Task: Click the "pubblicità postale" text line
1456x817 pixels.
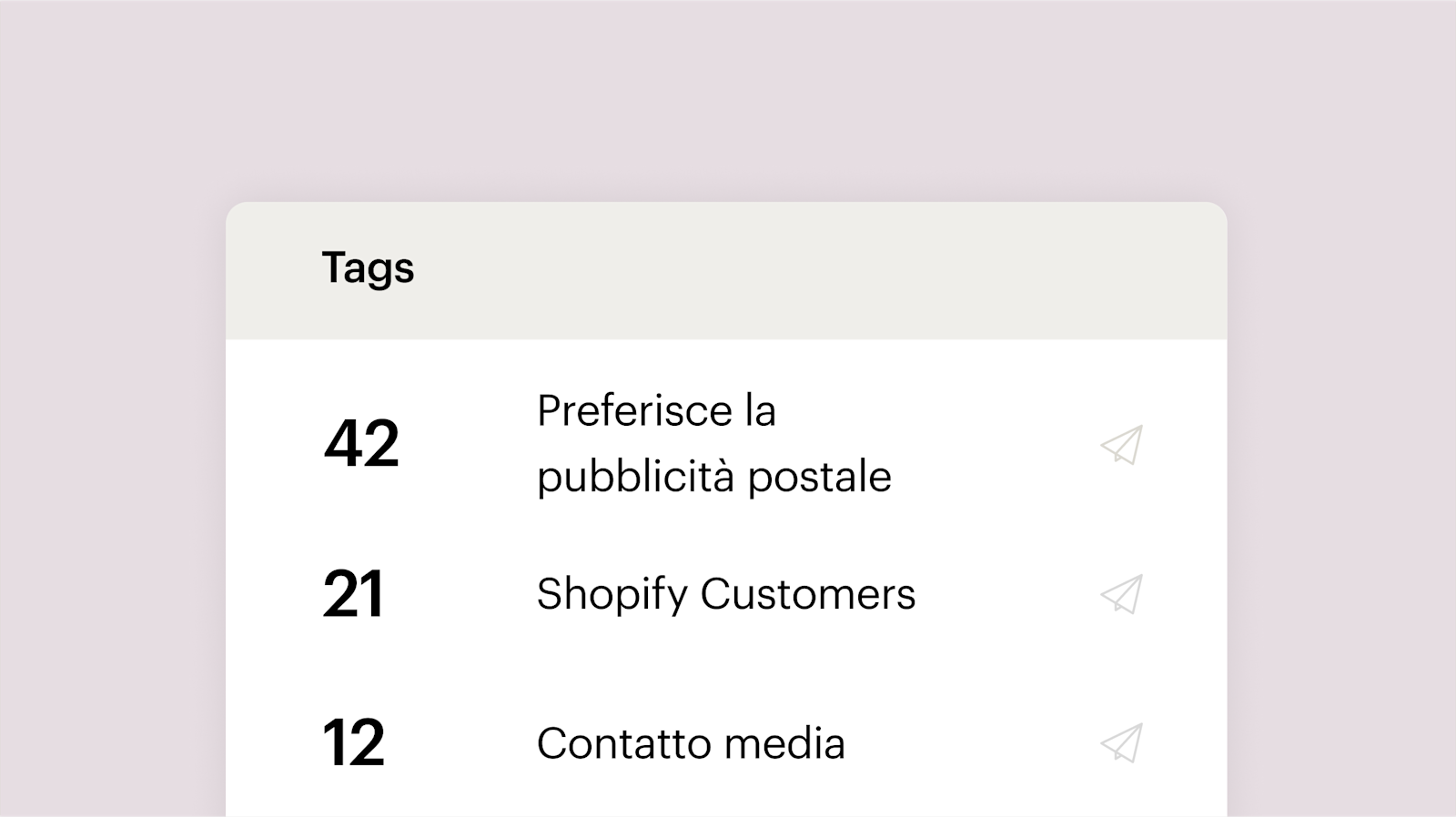Action: pos(713,477)
